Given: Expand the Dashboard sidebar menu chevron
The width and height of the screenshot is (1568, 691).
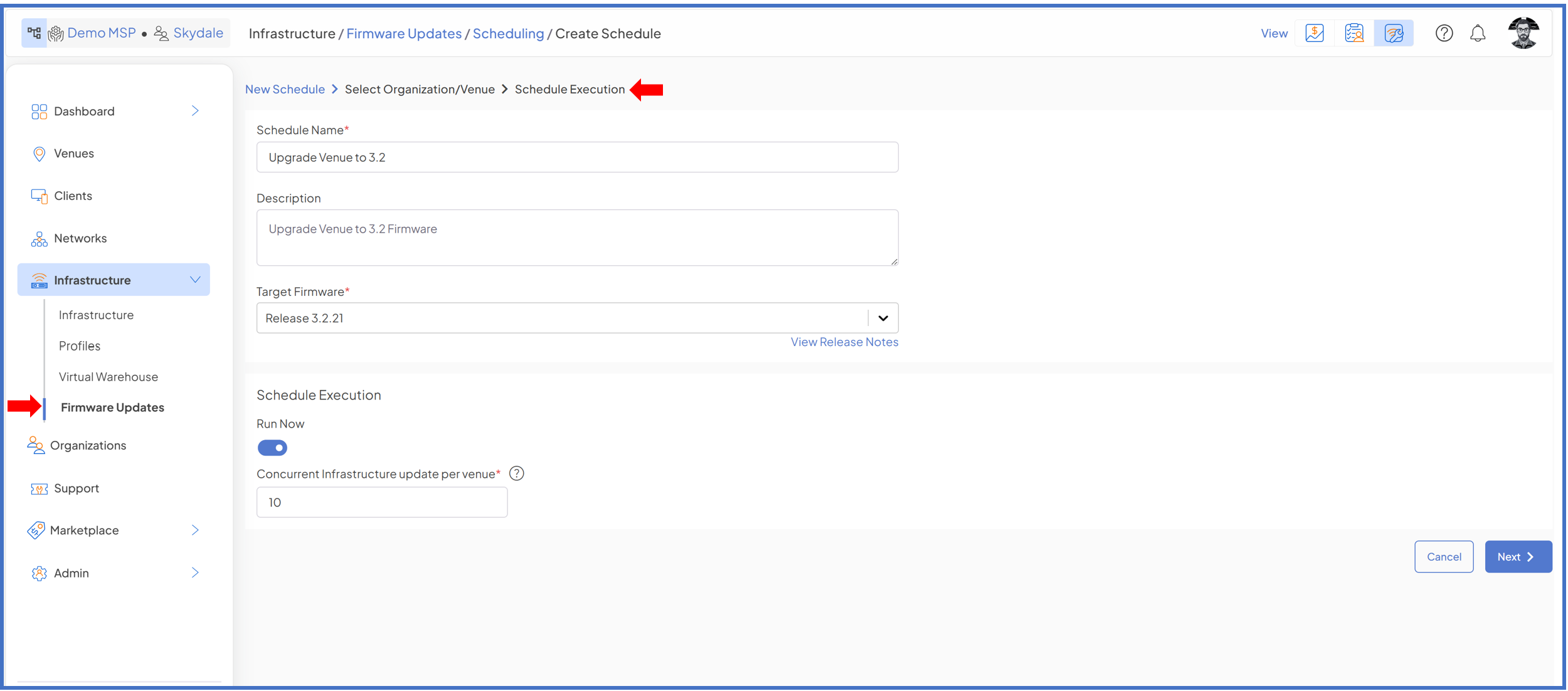Looking at the screenshot, I should (x=195, y=111).
